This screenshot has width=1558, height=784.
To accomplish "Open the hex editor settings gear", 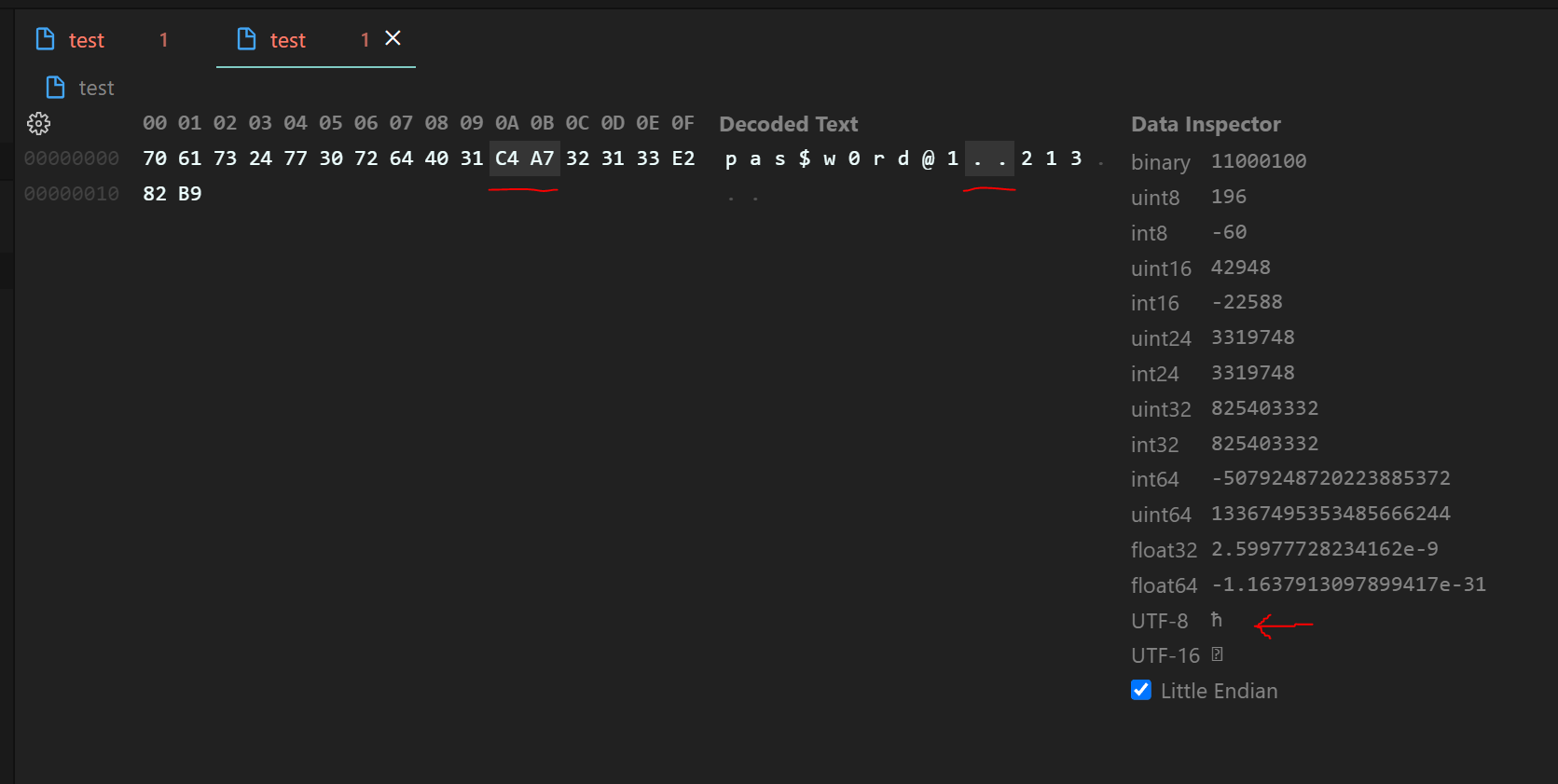I will (38, 123).
